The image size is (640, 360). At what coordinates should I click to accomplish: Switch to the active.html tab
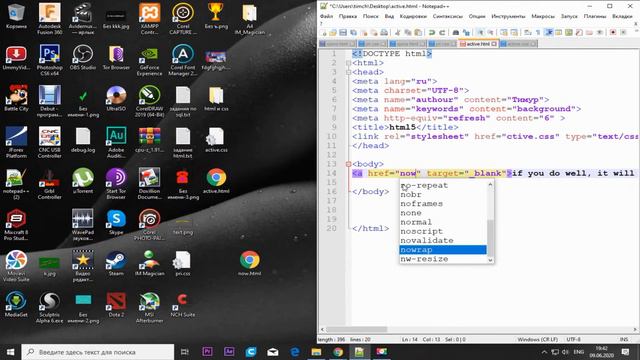point(478,44)
